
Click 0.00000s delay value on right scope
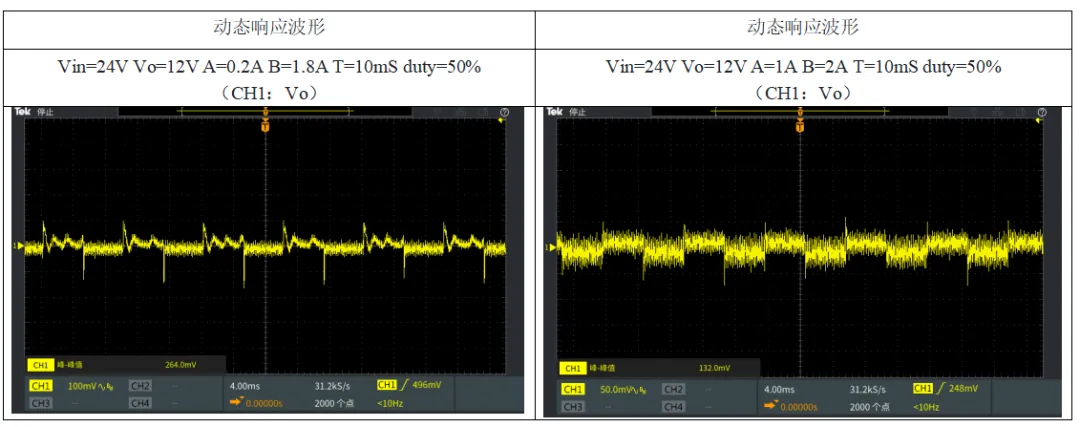(x=798, y=407)
